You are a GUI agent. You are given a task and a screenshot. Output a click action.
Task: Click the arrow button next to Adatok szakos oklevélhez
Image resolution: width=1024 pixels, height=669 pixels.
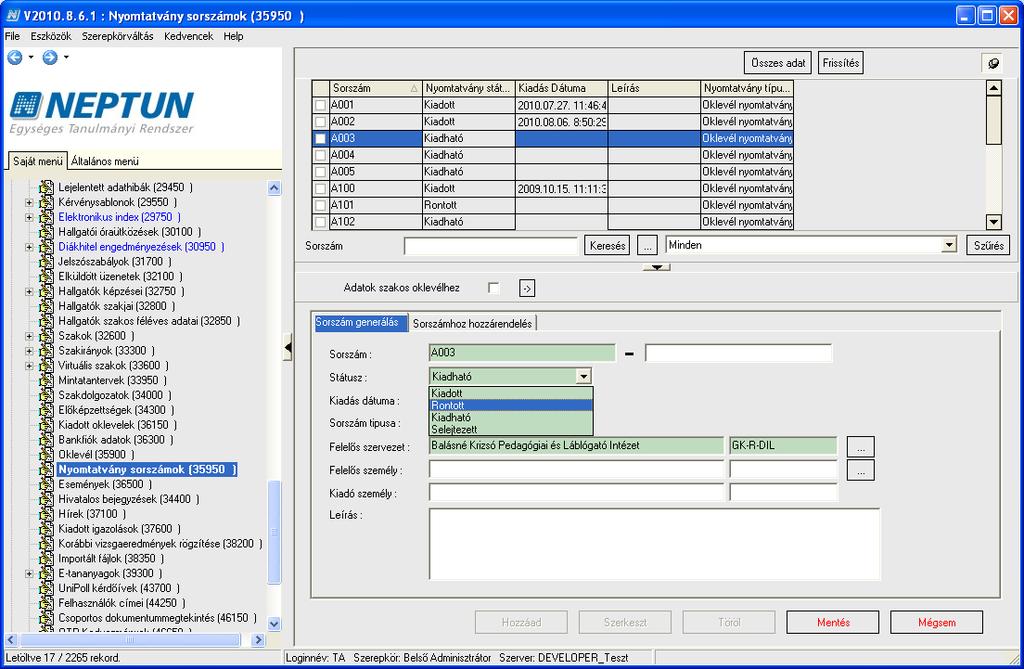(527, 288)
